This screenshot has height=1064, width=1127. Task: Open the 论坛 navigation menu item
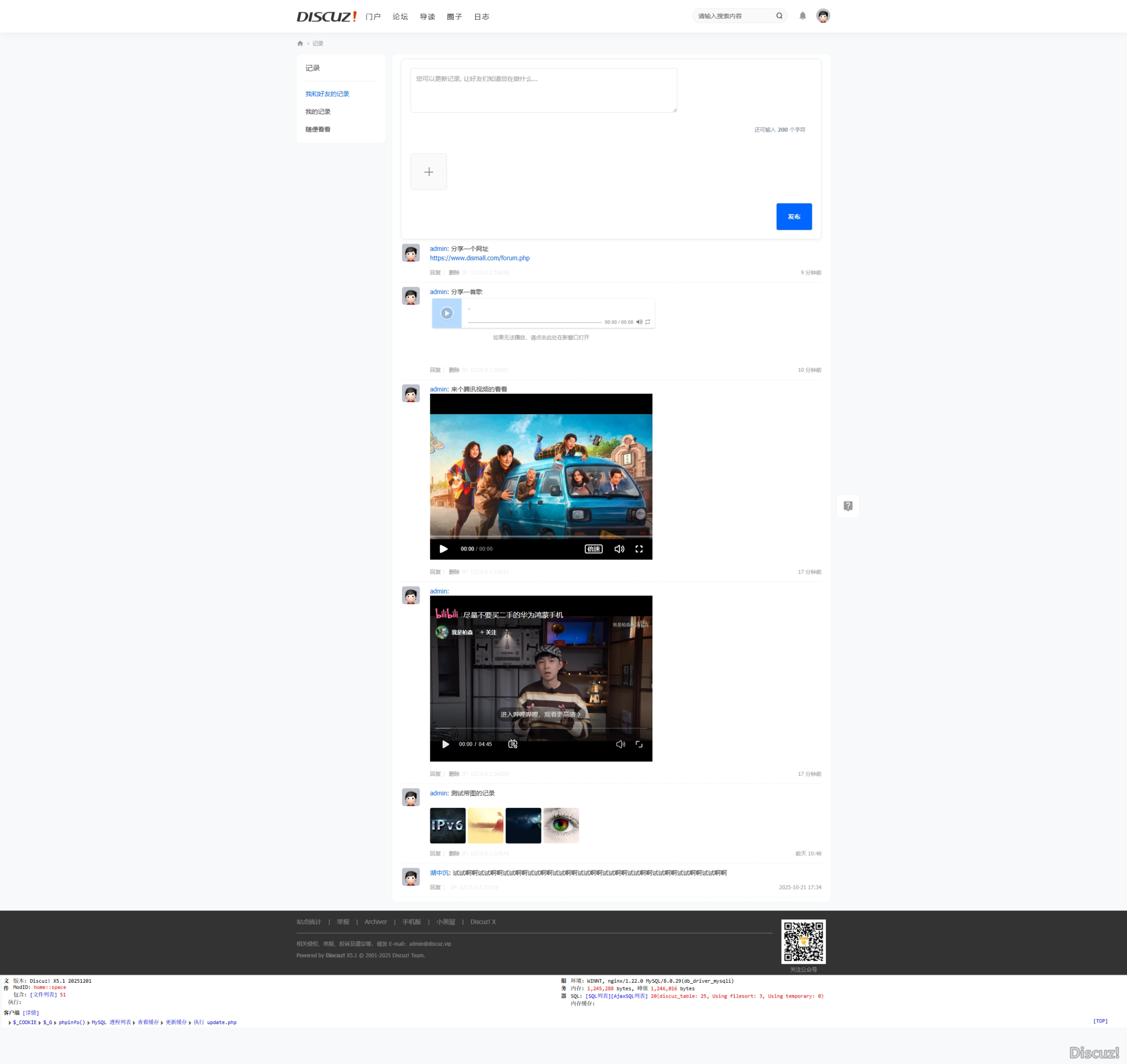tap(400, 17)
